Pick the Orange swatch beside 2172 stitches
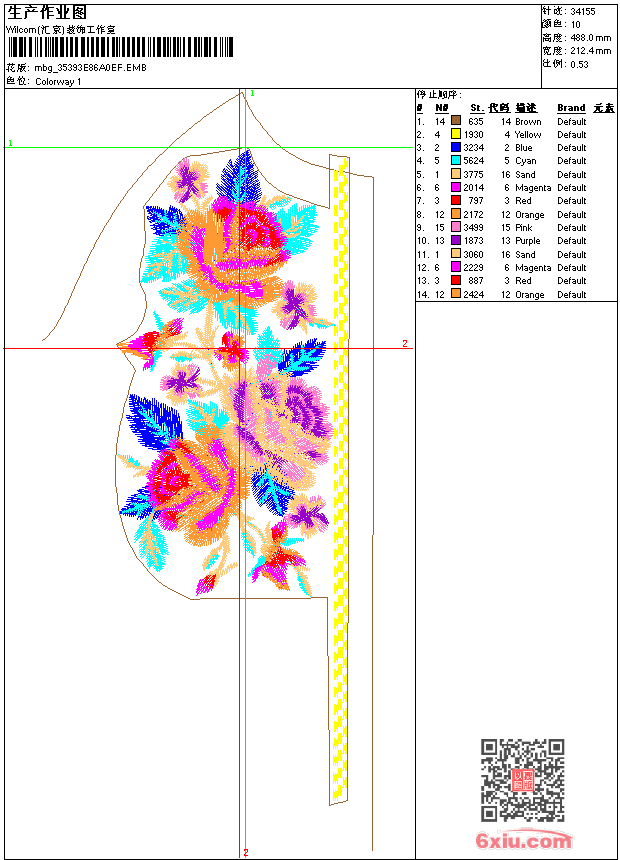Screen dimensions: 620x860 point(455,214)
